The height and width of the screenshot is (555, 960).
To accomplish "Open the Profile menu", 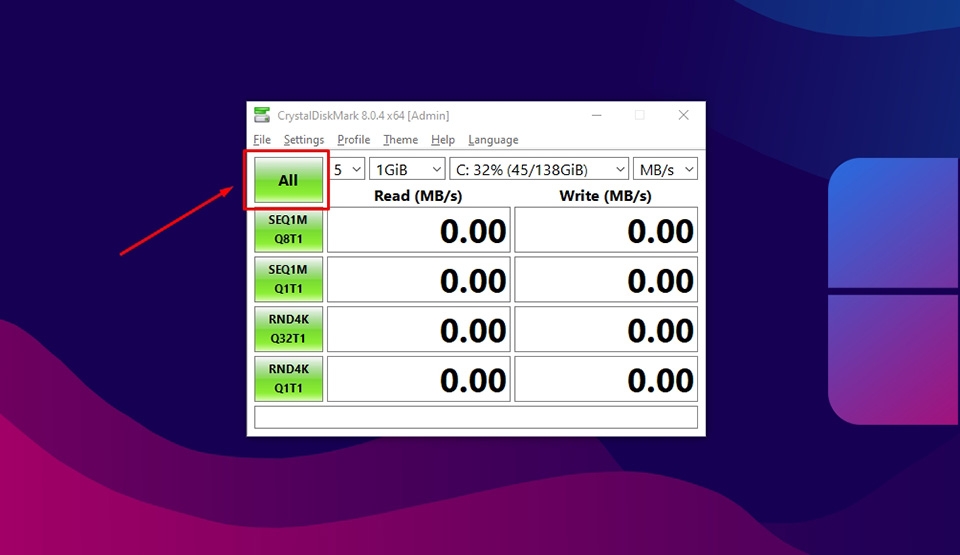I will [x=353, y=140].
